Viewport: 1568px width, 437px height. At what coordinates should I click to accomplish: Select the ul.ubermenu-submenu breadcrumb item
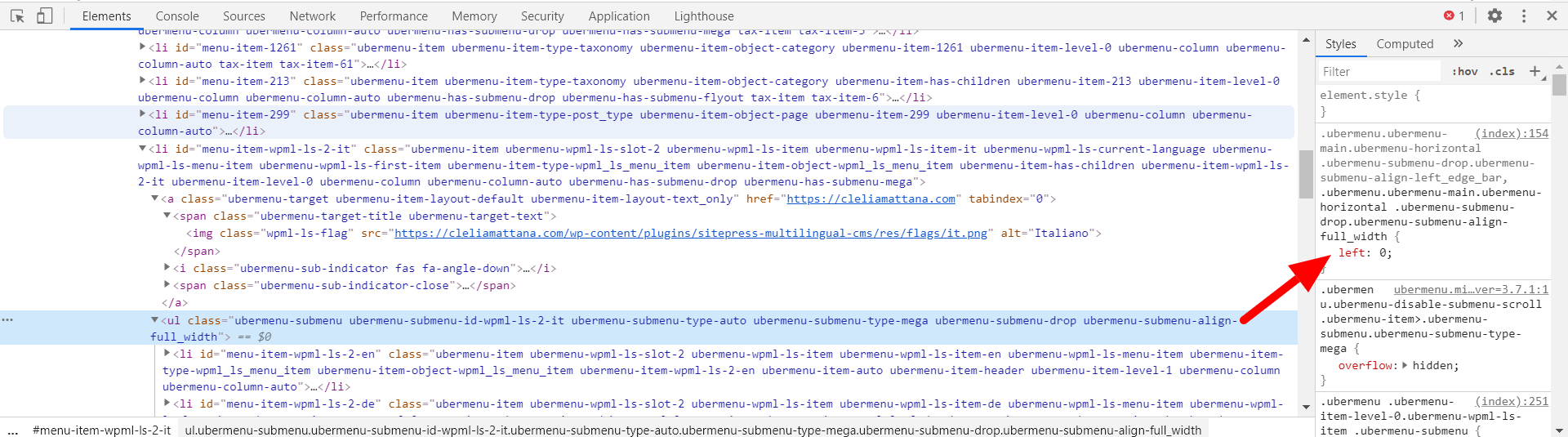(693, 430)
